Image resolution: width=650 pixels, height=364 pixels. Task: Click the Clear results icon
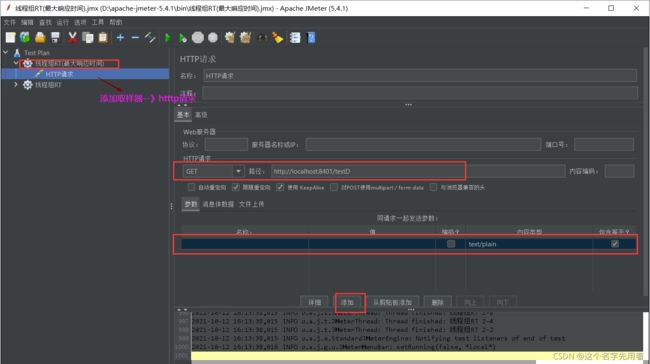coord(230,38)
